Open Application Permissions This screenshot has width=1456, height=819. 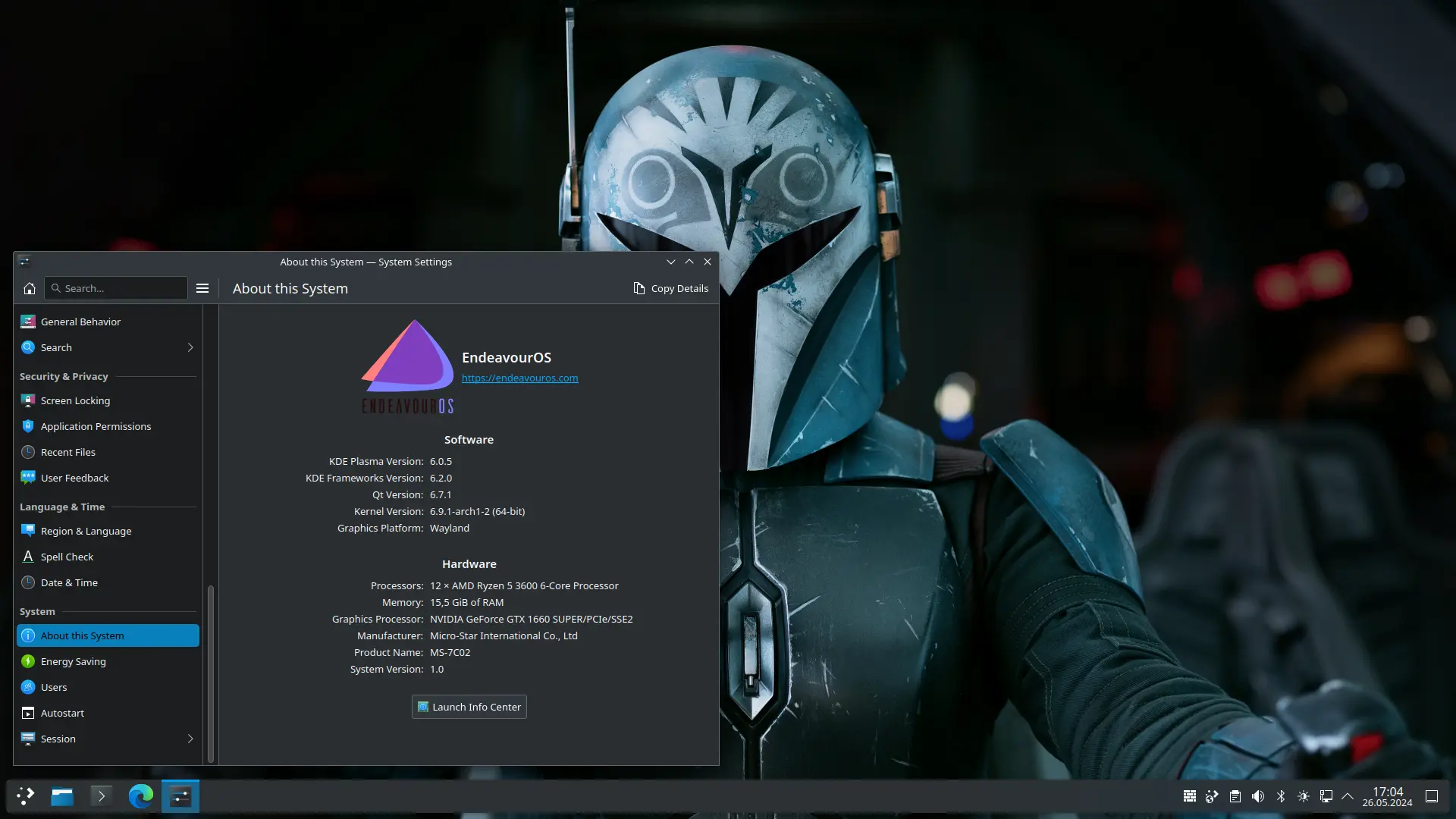click(108, 426)
